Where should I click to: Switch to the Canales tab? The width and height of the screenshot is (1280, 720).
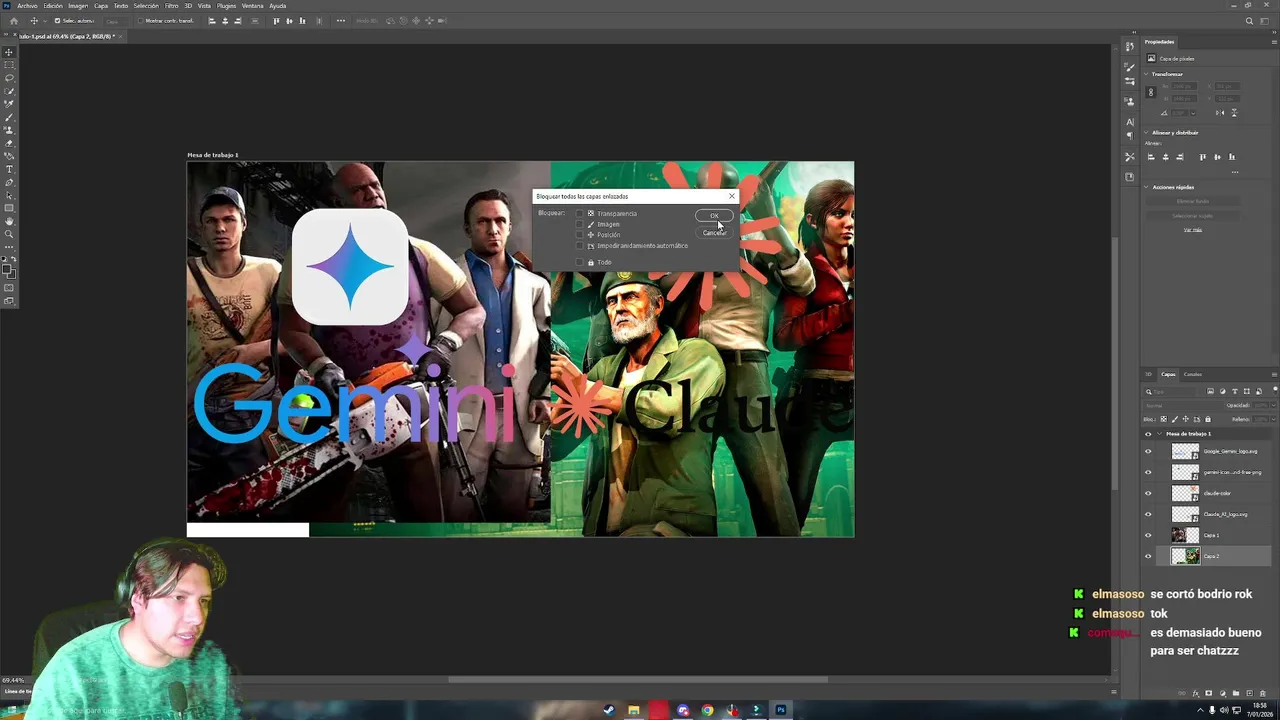pyautogui.click(x=1193, y=374)
